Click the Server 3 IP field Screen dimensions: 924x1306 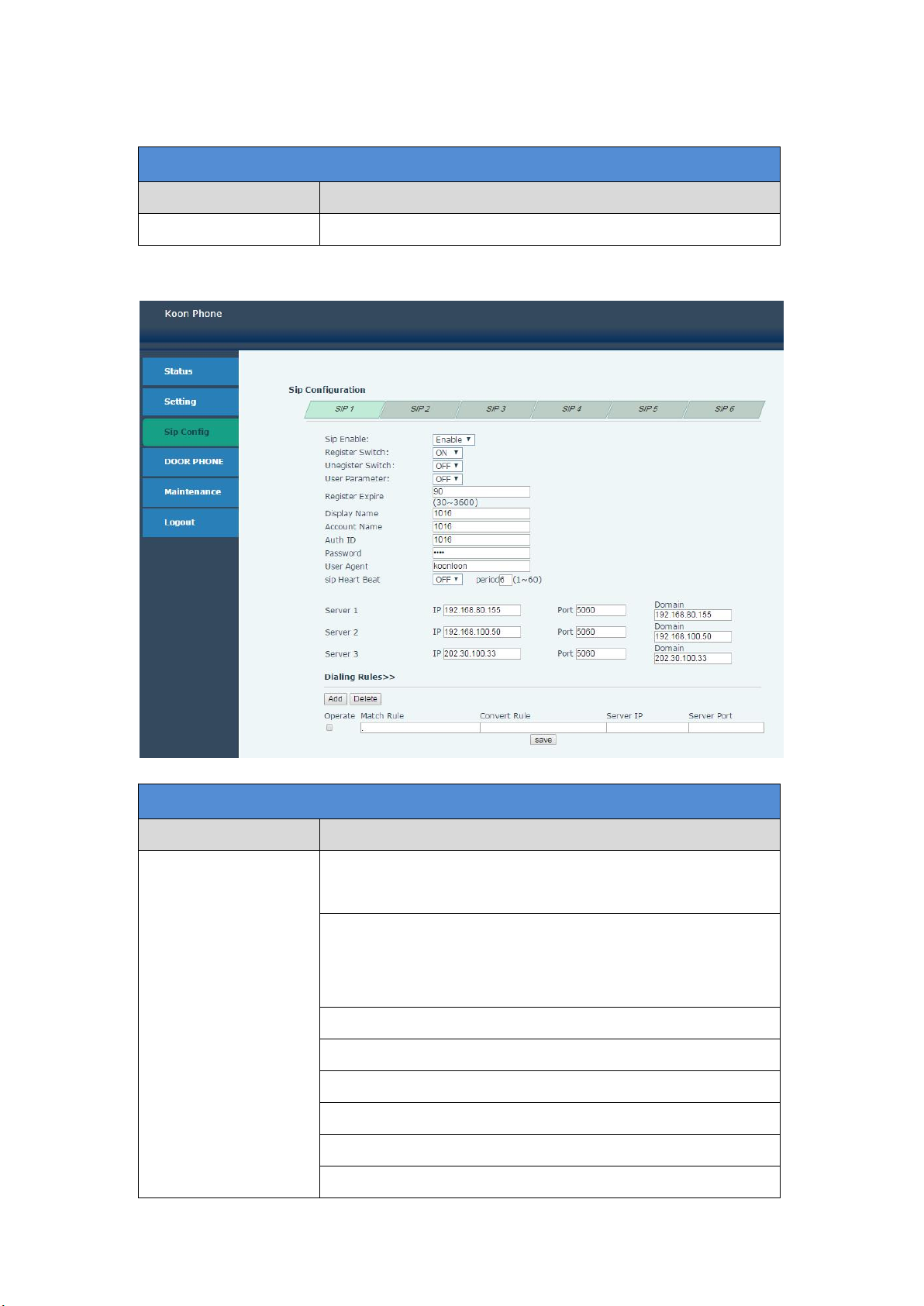click(x=482, y=653)
